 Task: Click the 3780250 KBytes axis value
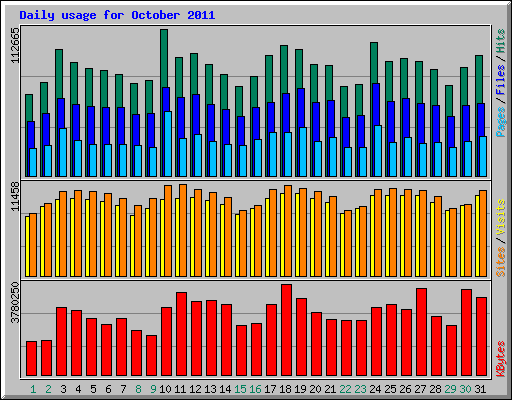pos(15,303)
